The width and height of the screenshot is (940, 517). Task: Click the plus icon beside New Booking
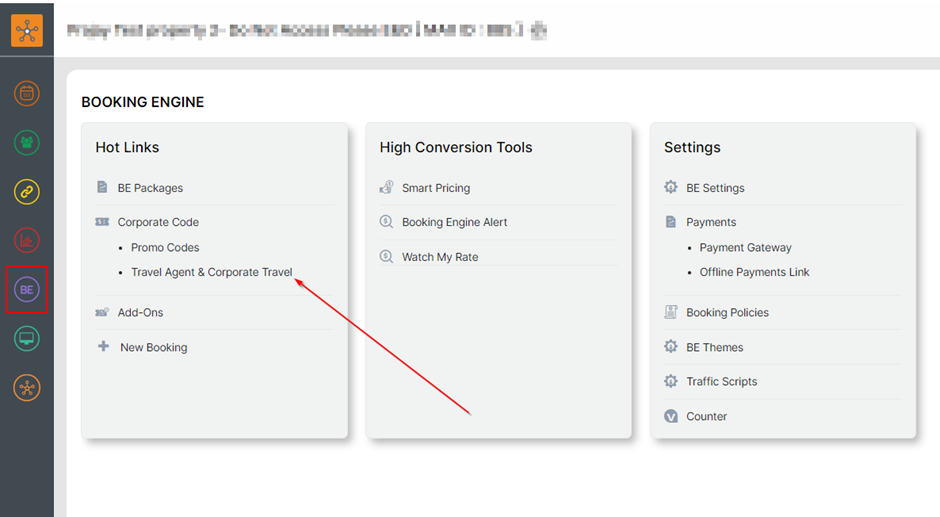[x=103, y=347]
